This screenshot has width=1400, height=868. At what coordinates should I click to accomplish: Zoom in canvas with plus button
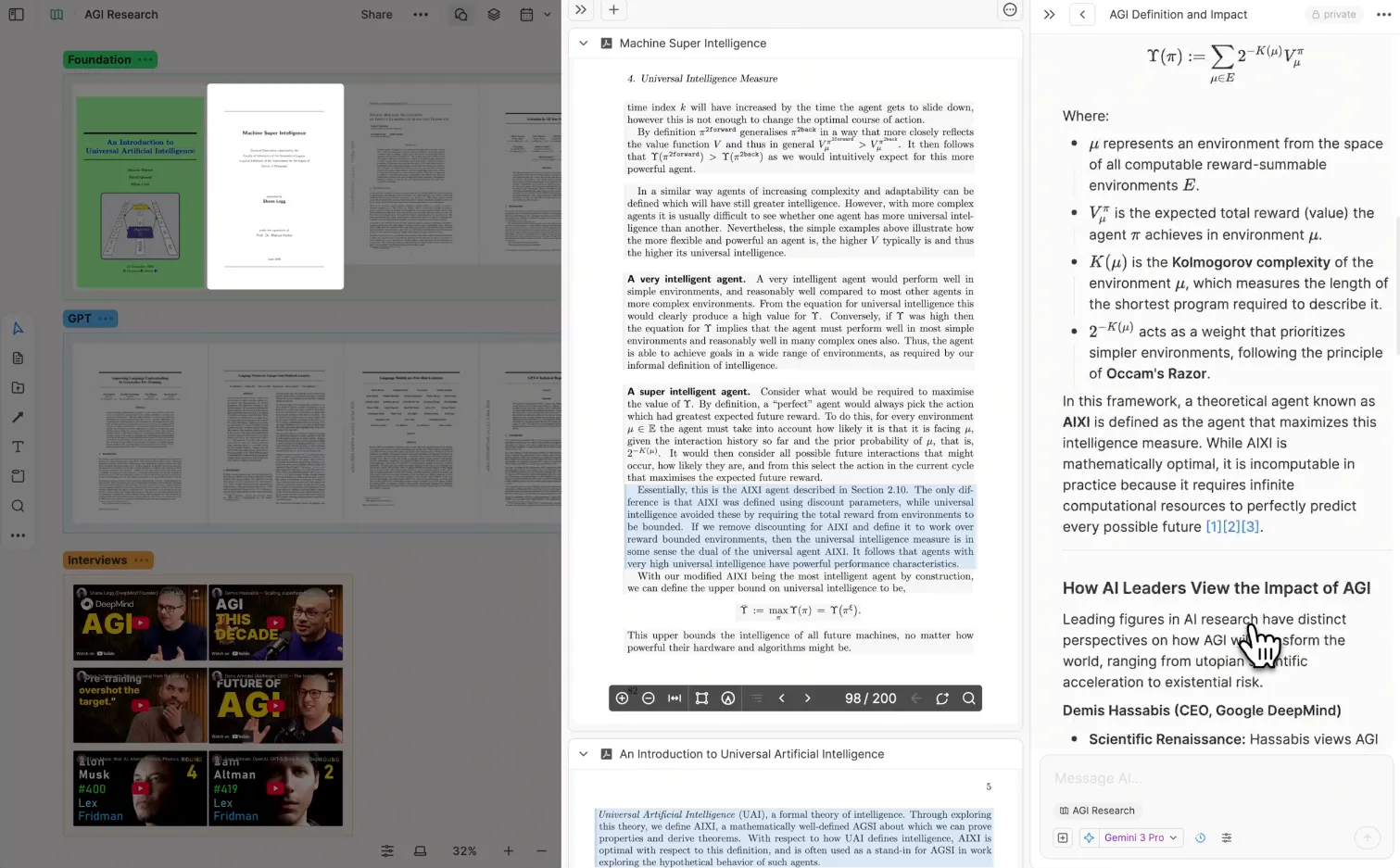(x=508, y=851)
